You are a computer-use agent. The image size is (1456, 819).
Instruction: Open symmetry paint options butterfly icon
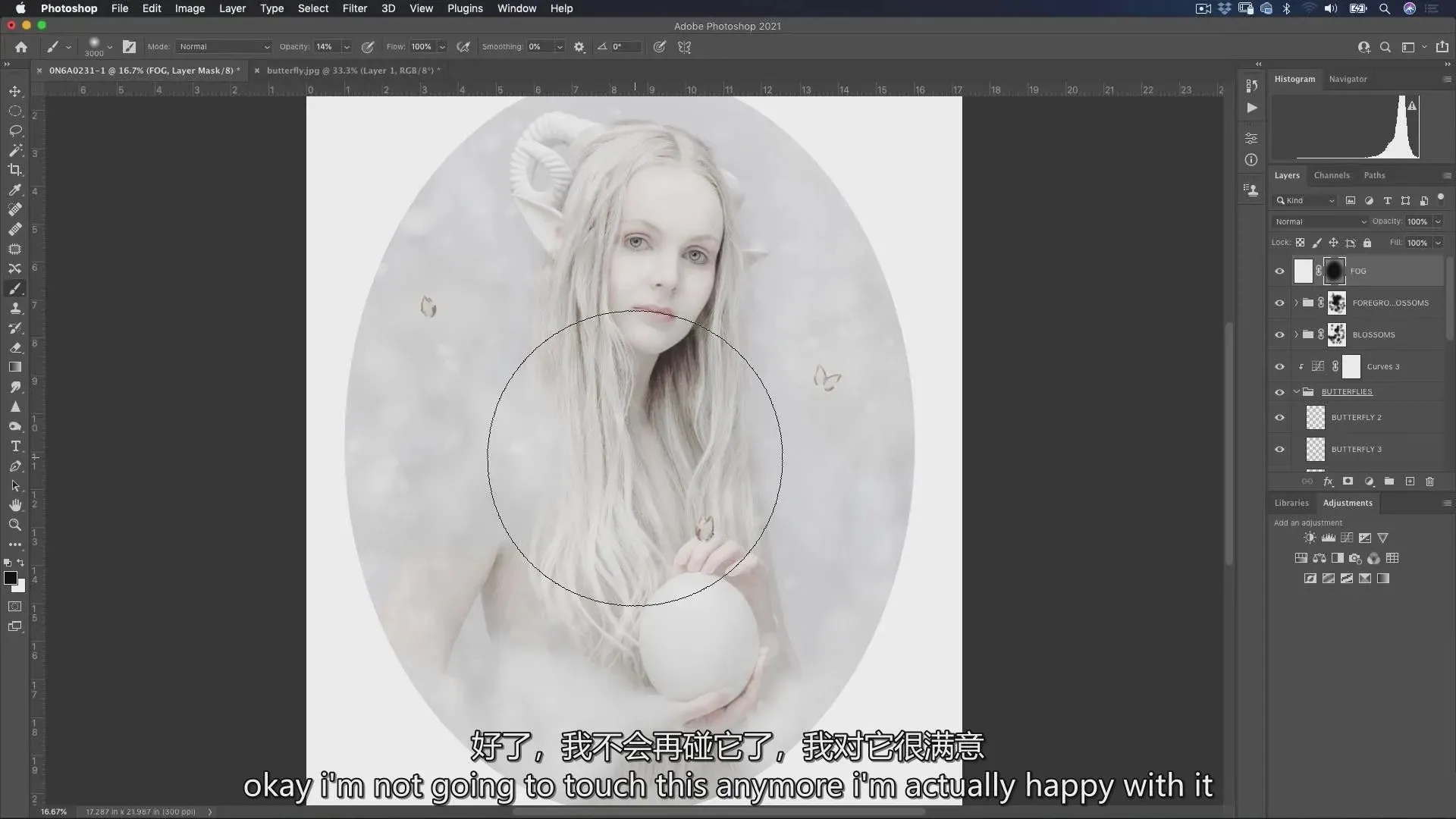click(x=685, y=47)
